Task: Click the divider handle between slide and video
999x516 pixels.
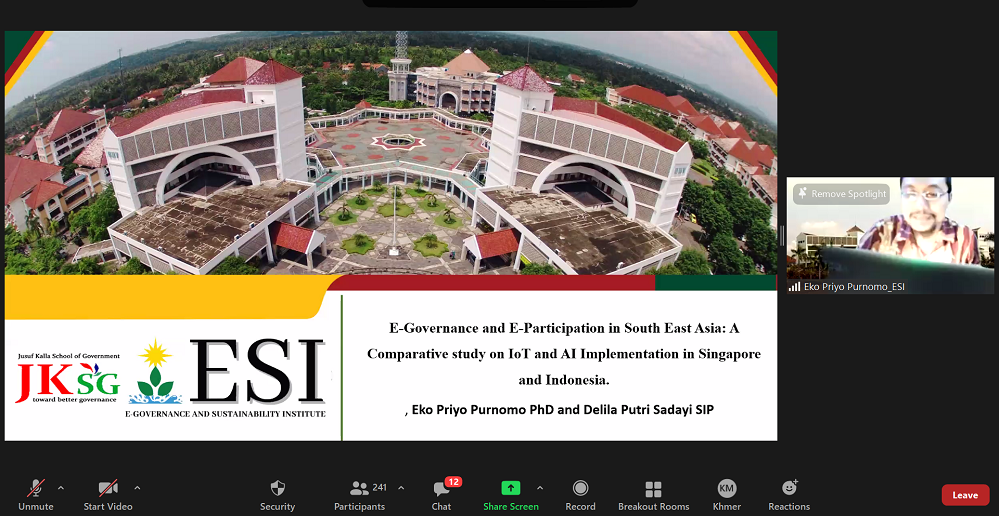Action: 782,235
